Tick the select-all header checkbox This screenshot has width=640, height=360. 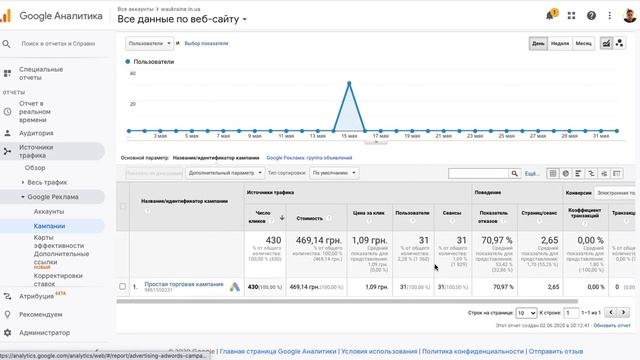pyautogui.click(x=123, y=206)
